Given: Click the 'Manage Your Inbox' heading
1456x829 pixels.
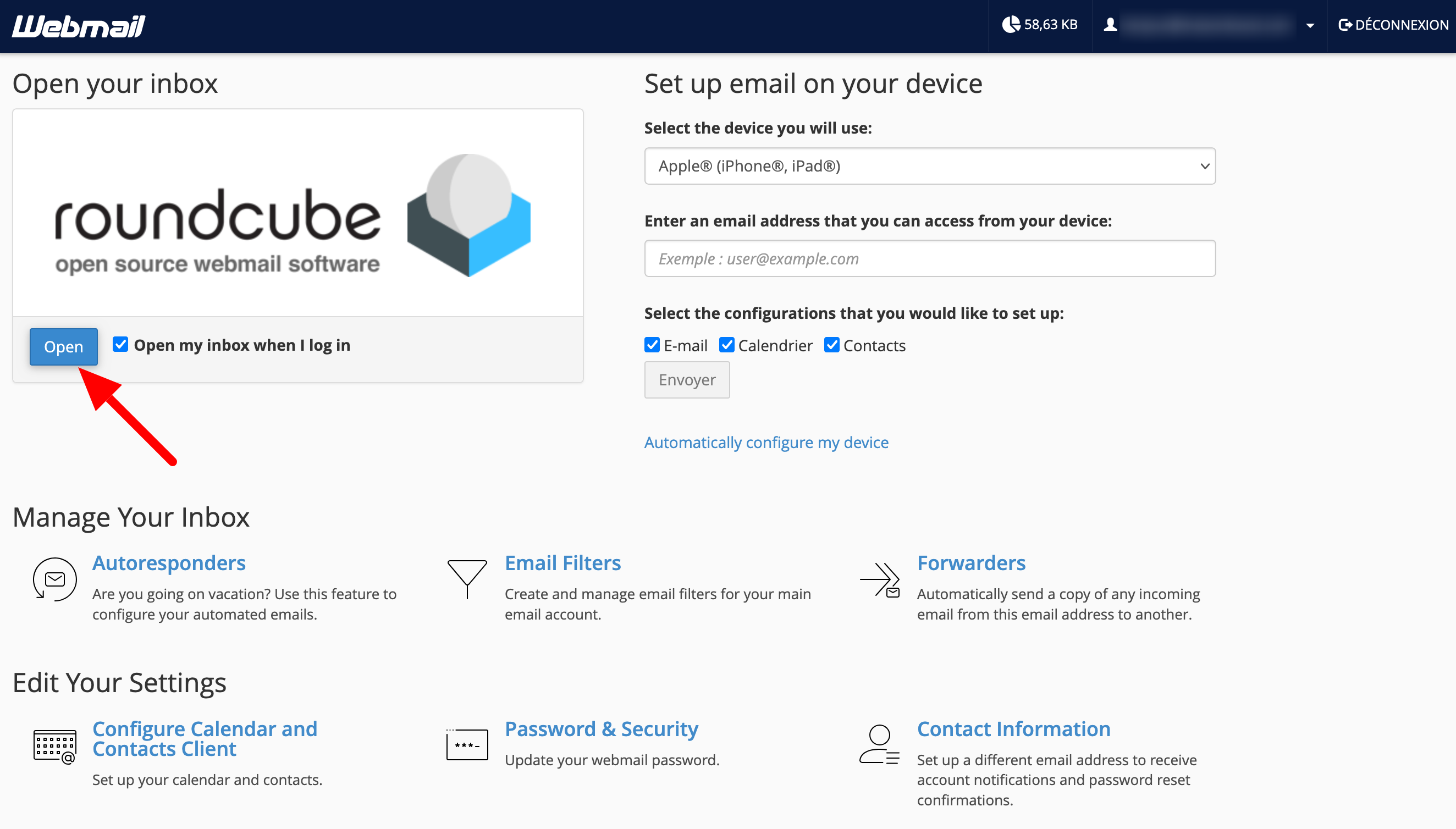Looking at the screenshot, I should coord(131,517).
